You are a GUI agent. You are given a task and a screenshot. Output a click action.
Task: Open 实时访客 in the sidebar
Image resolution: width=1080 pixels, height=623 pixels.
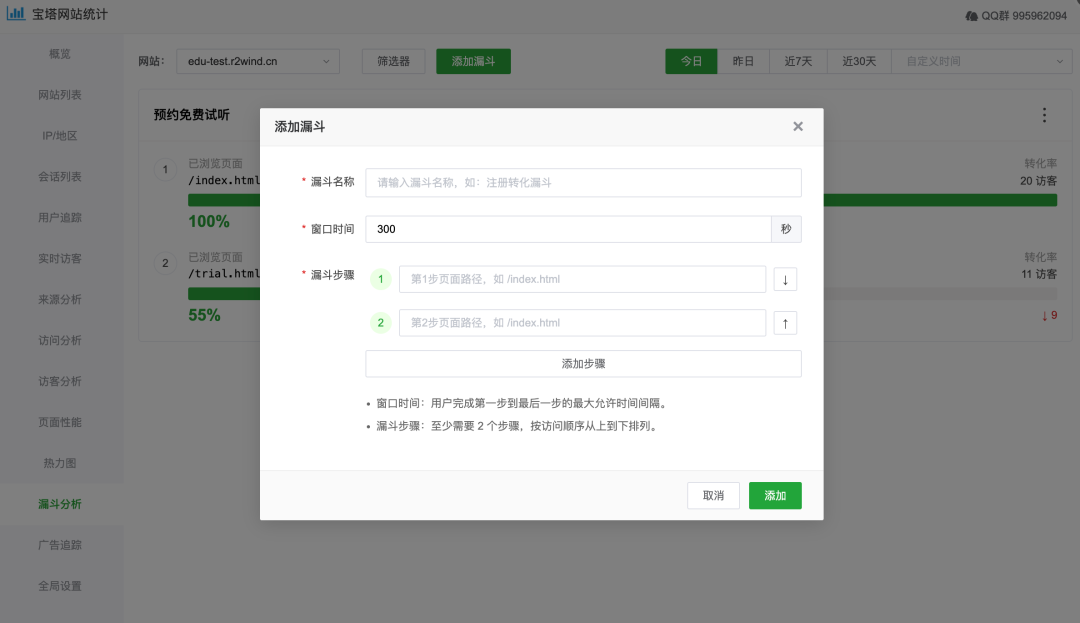(60, 259)
